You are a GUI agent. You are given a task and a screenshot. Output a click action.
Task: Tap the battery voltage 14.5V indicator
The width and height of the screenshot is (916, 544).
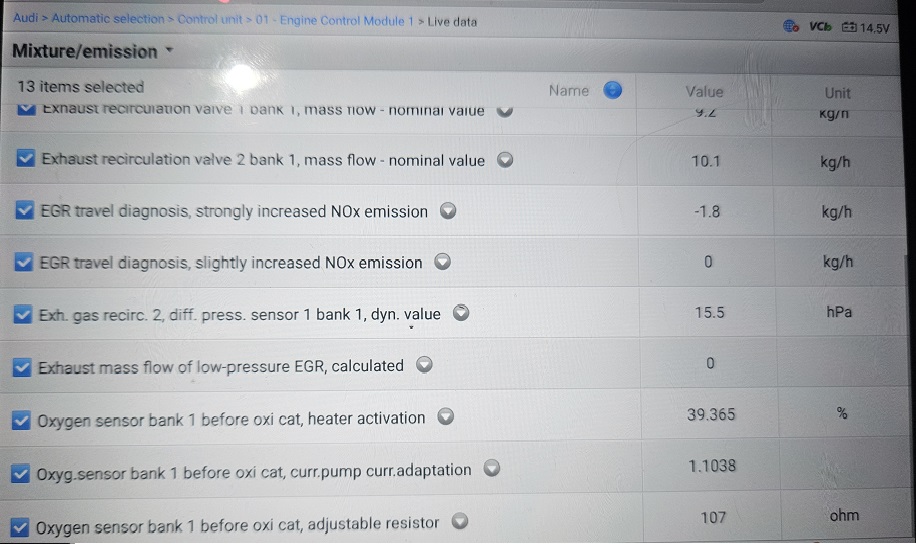pos(865,27)
